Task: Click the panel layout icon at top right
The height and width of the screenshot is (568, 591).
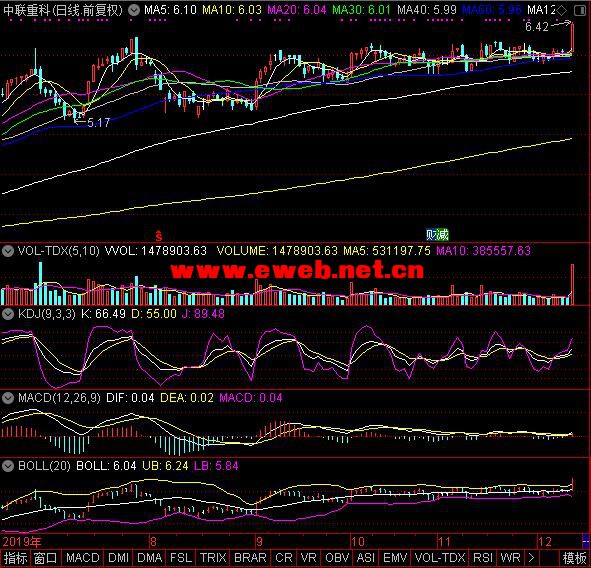Action: (580, 10)
